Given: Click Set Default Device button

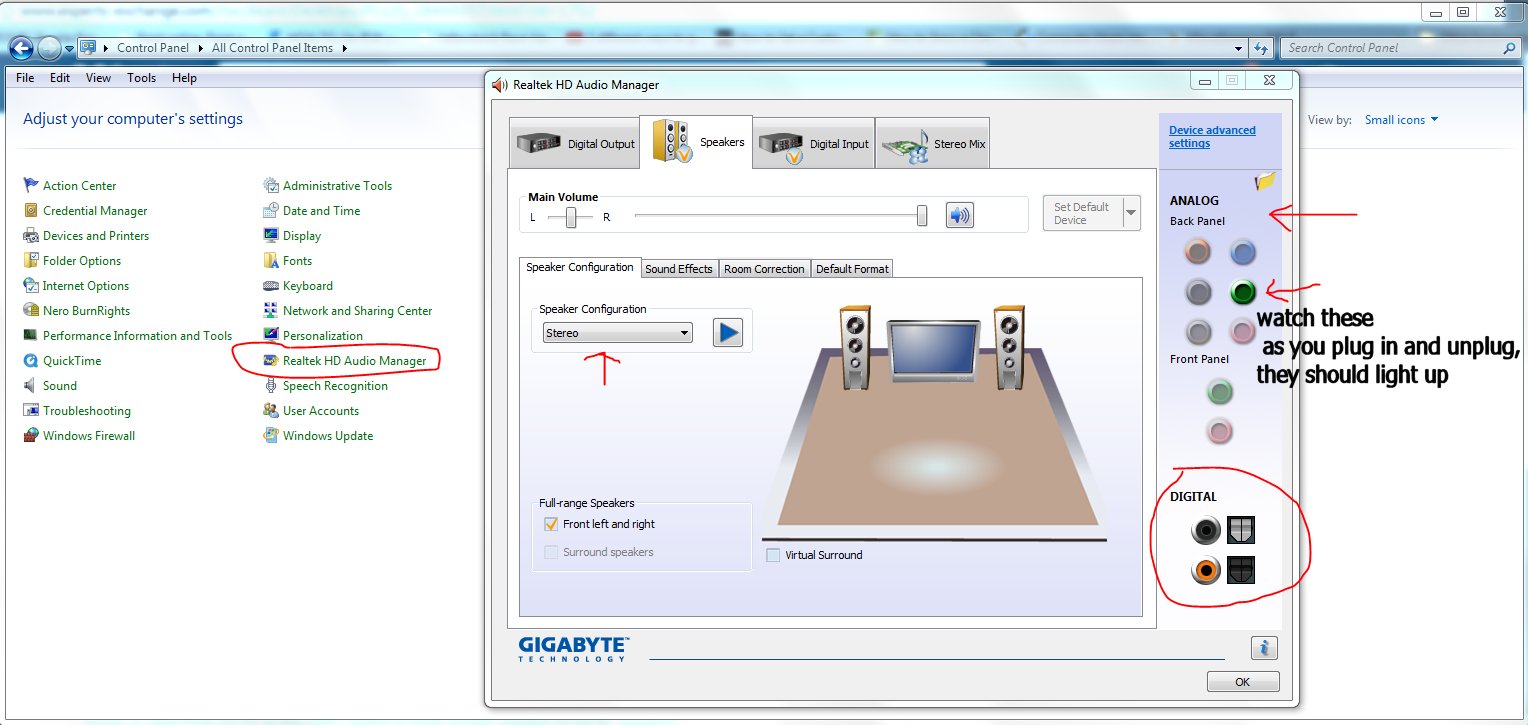Looking at the screenshot, I should point(1082,213).
